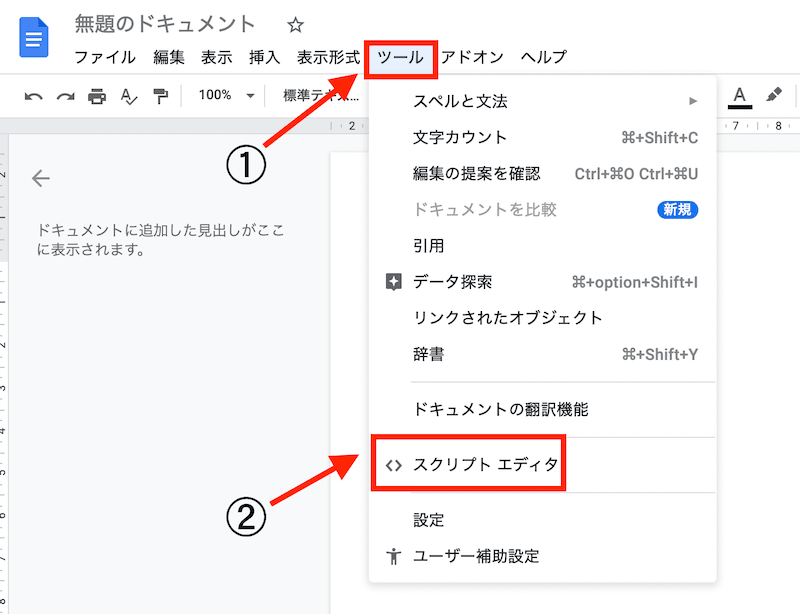Click ユーザー補助設定 menu entry

(475, 556)
